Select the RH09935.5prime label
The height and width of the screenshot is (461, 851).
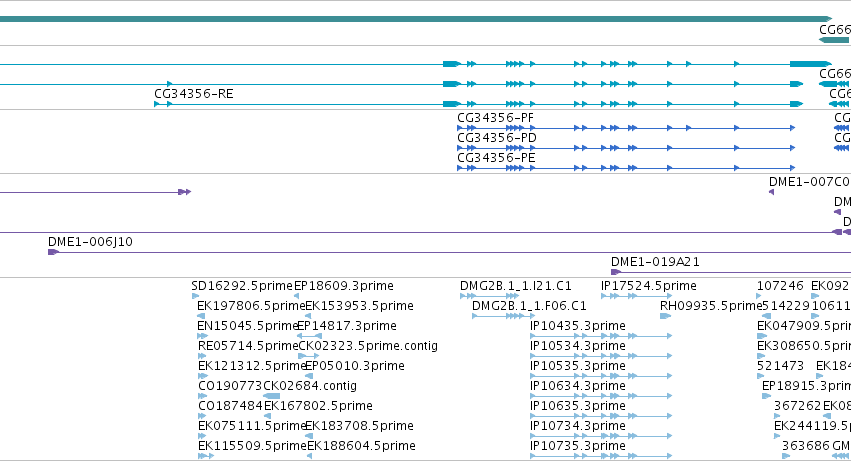[711, 306]
